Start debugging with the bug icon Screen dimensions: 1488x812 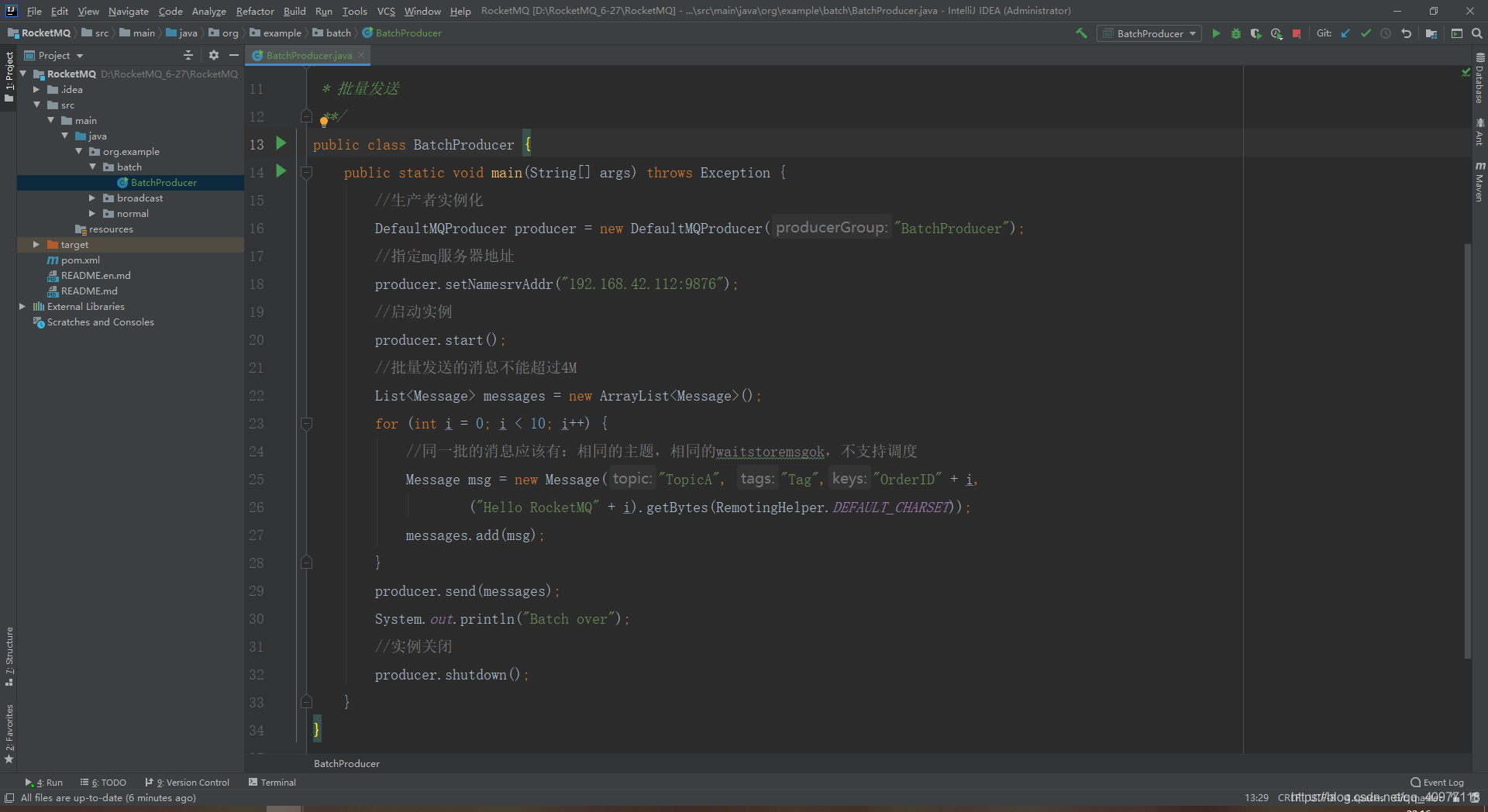(x=1236, y=33)
